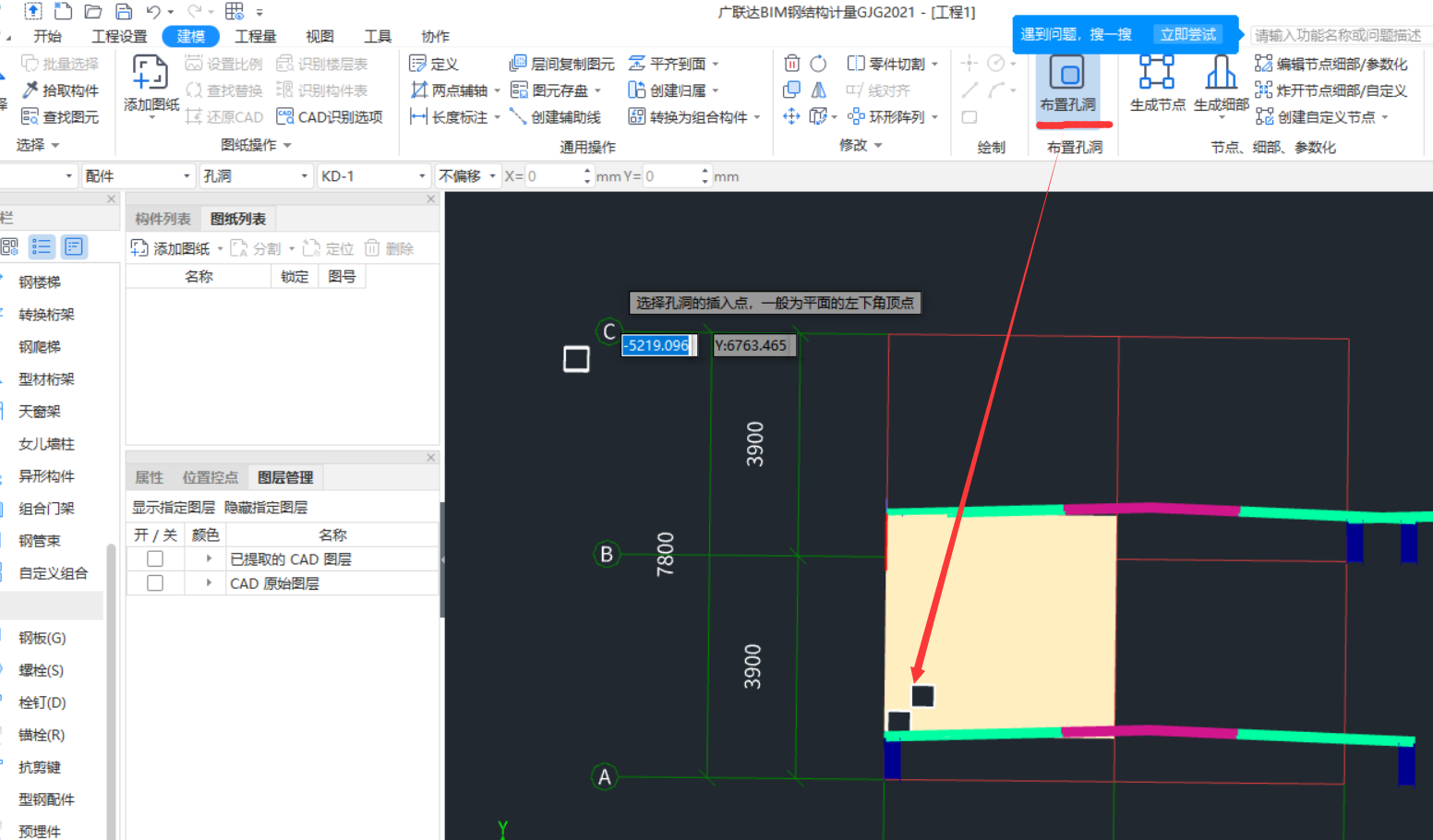The image size is (1433, 840).
Task: Click the open folder icon in quick access toolbar
Action: [93, 12]
